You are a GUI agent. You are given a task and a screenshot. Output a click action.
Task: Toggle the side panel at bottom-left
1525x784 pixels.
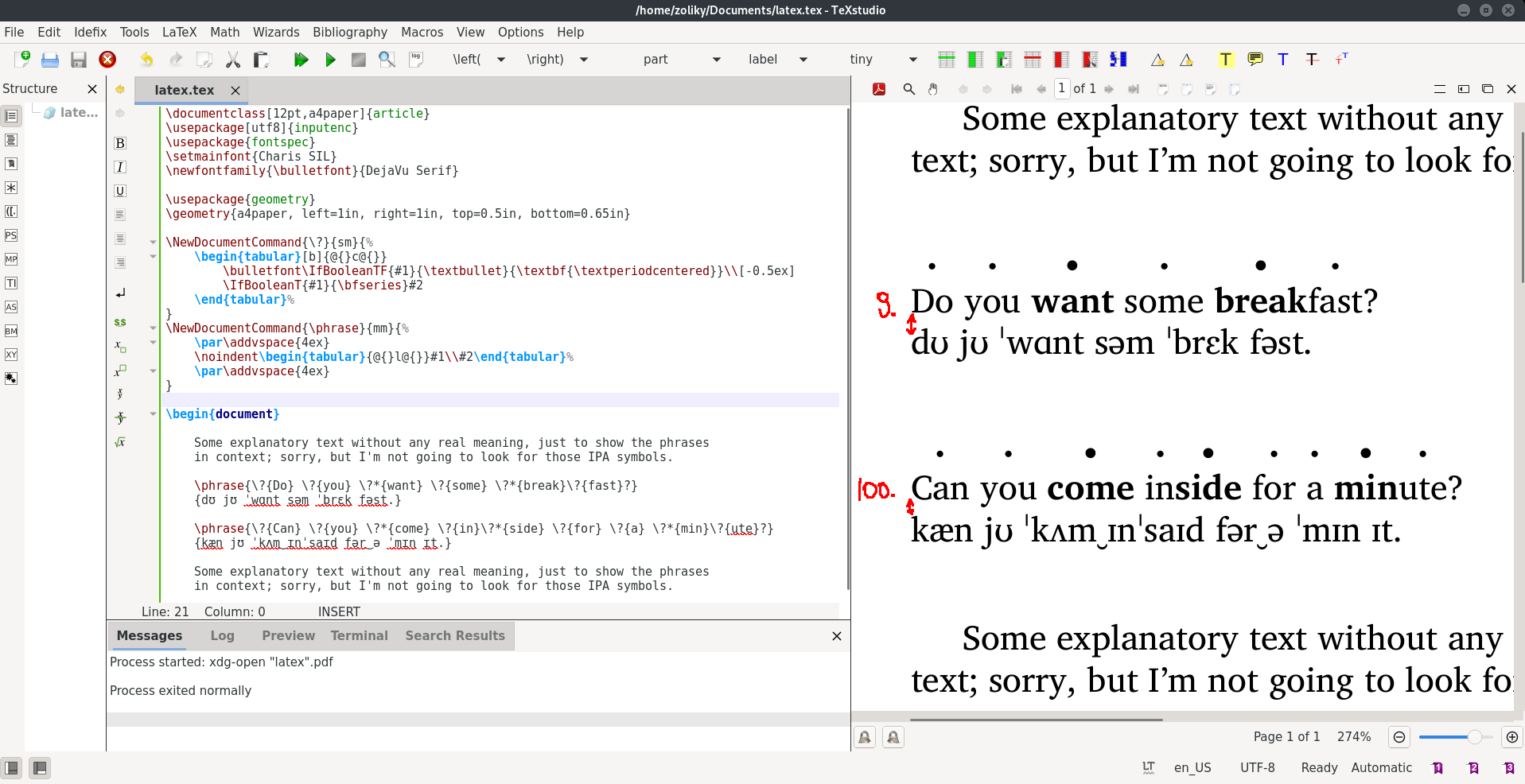pos(12,768)
